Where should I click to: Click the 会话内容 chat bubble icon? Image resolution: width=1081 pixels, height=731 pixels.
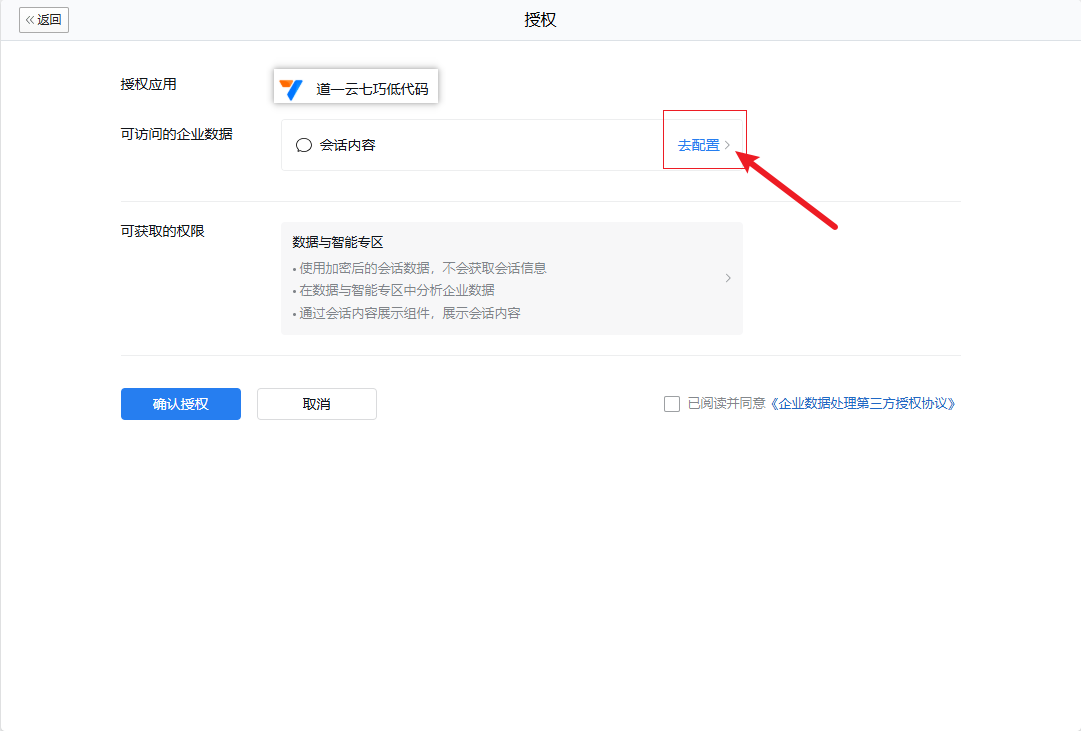[304, 145]
